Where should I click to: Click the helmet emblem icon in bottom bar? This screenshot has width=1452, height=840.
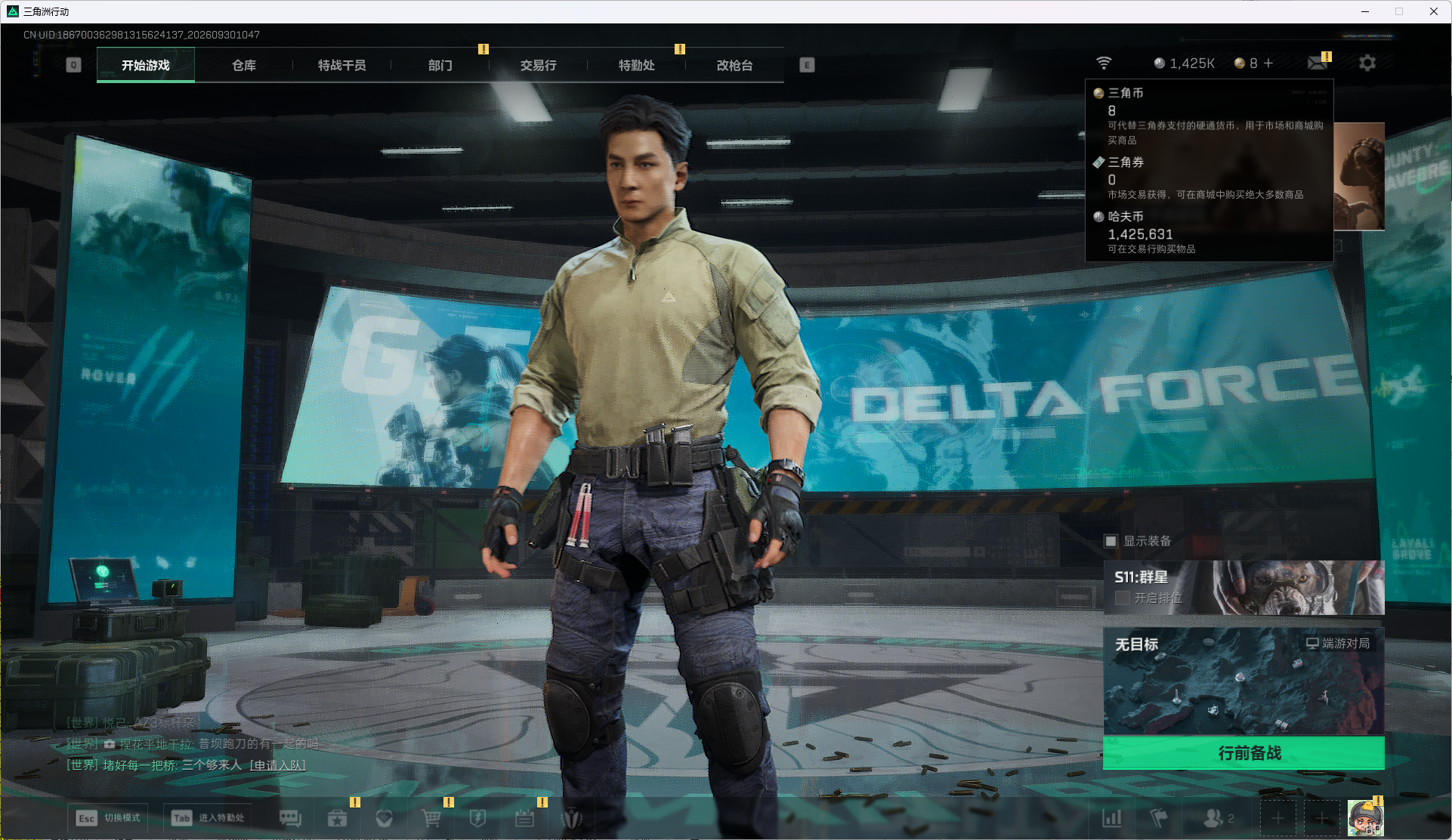click(384, 818)
